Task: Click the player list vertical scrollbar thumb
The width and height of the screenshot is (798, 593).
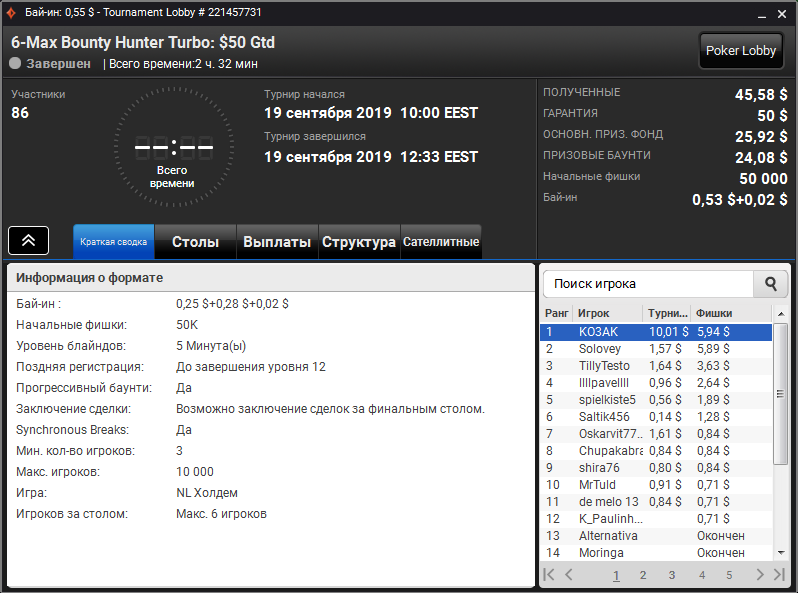Action: pos(780,393)
